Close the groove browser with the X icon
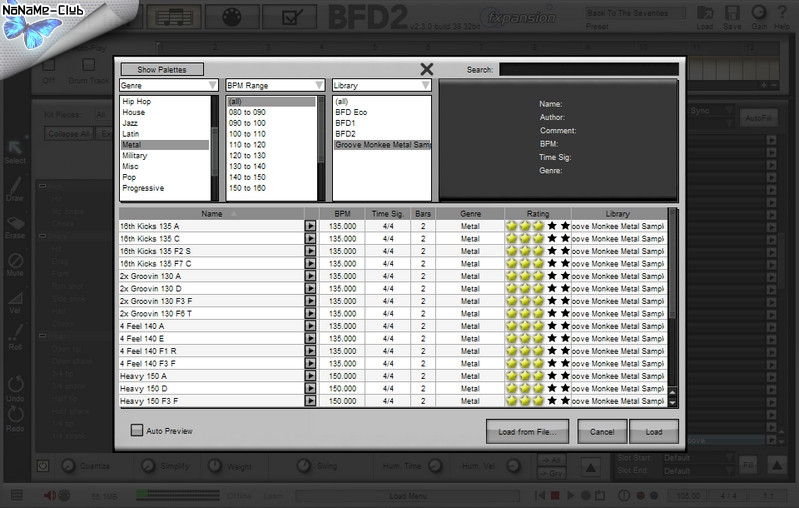This screenshot has width=799, height=508. pyautogui.click(x=427, y=69)
